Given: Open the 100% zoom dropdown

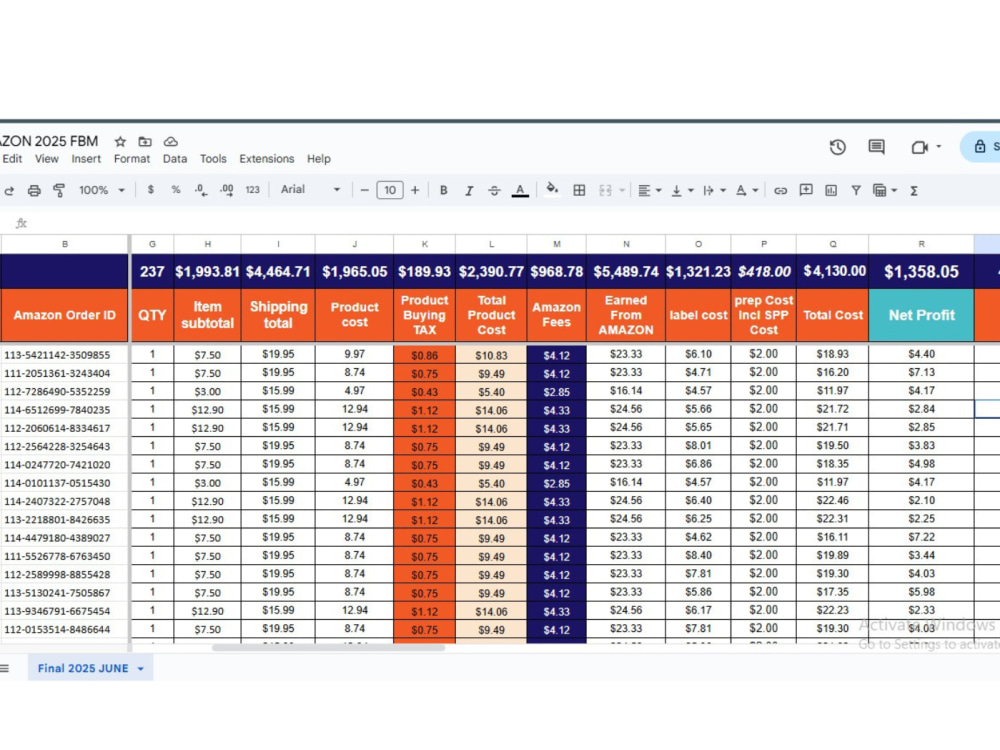Looking at the screenshot, I should click(x=101, y=190).
